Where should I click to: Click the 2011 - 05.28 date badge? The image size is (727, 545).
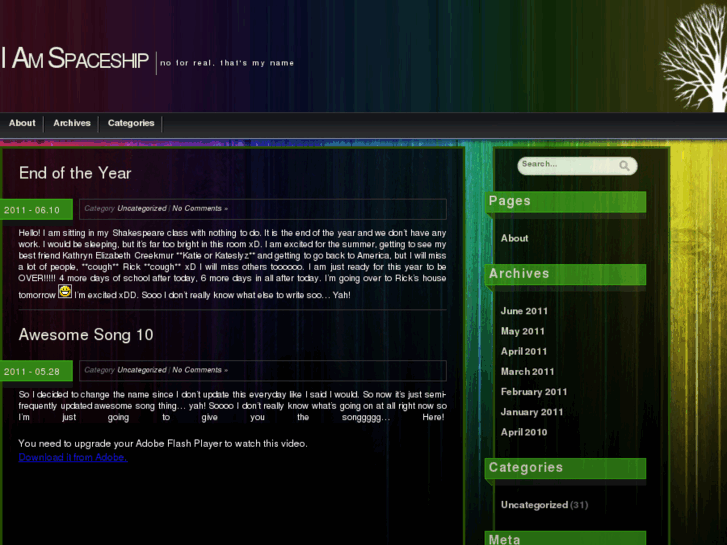(36, 371)
